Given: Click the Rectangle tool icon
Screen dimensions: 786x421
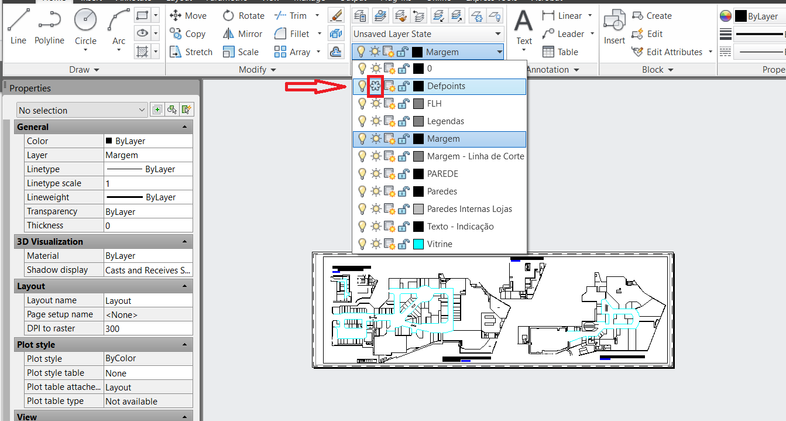Looking at the screenshot, I should (142, 16).
